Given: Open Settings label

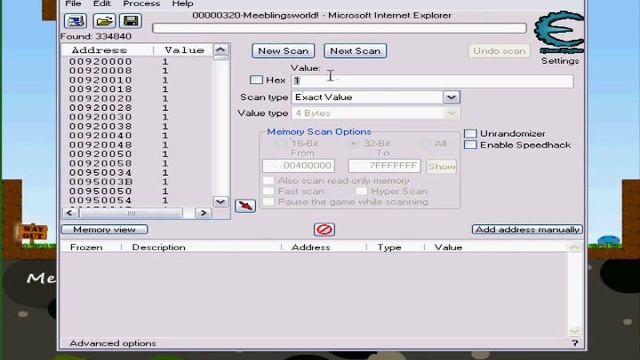Looking at the screenshot, I should (560, 61).
